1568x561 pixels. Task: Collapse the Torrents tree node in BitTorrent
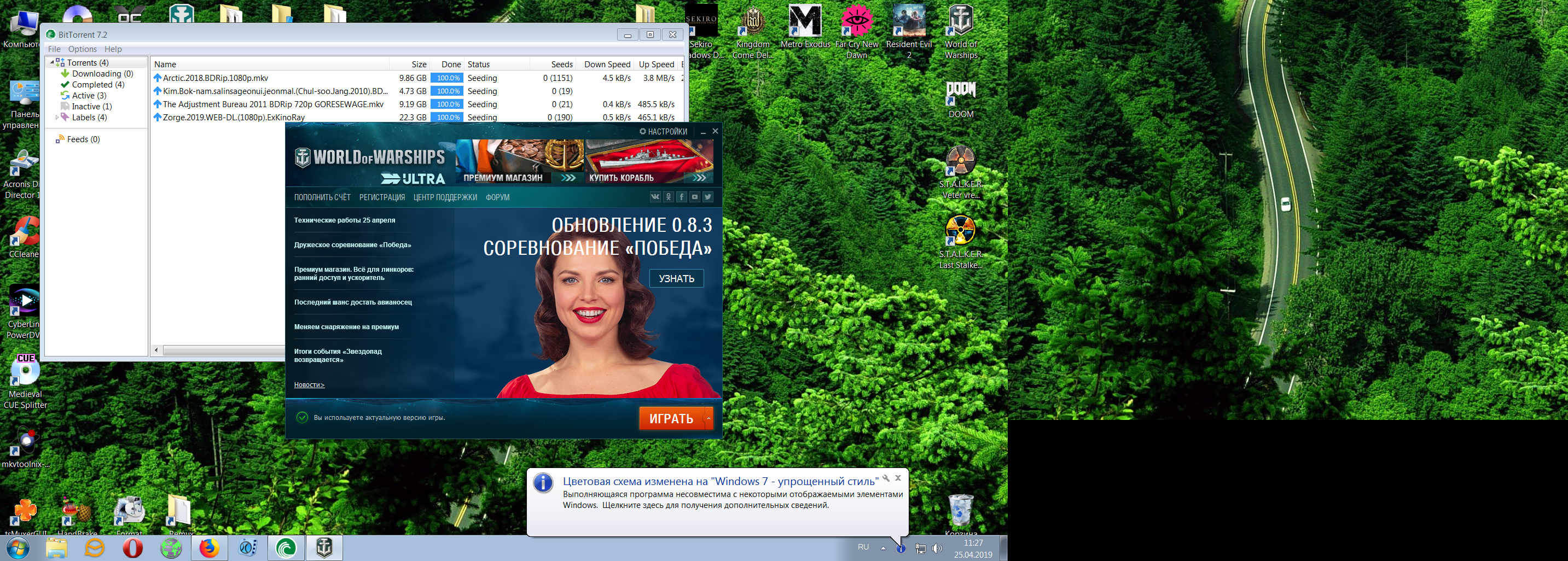[x=52, y=63]
